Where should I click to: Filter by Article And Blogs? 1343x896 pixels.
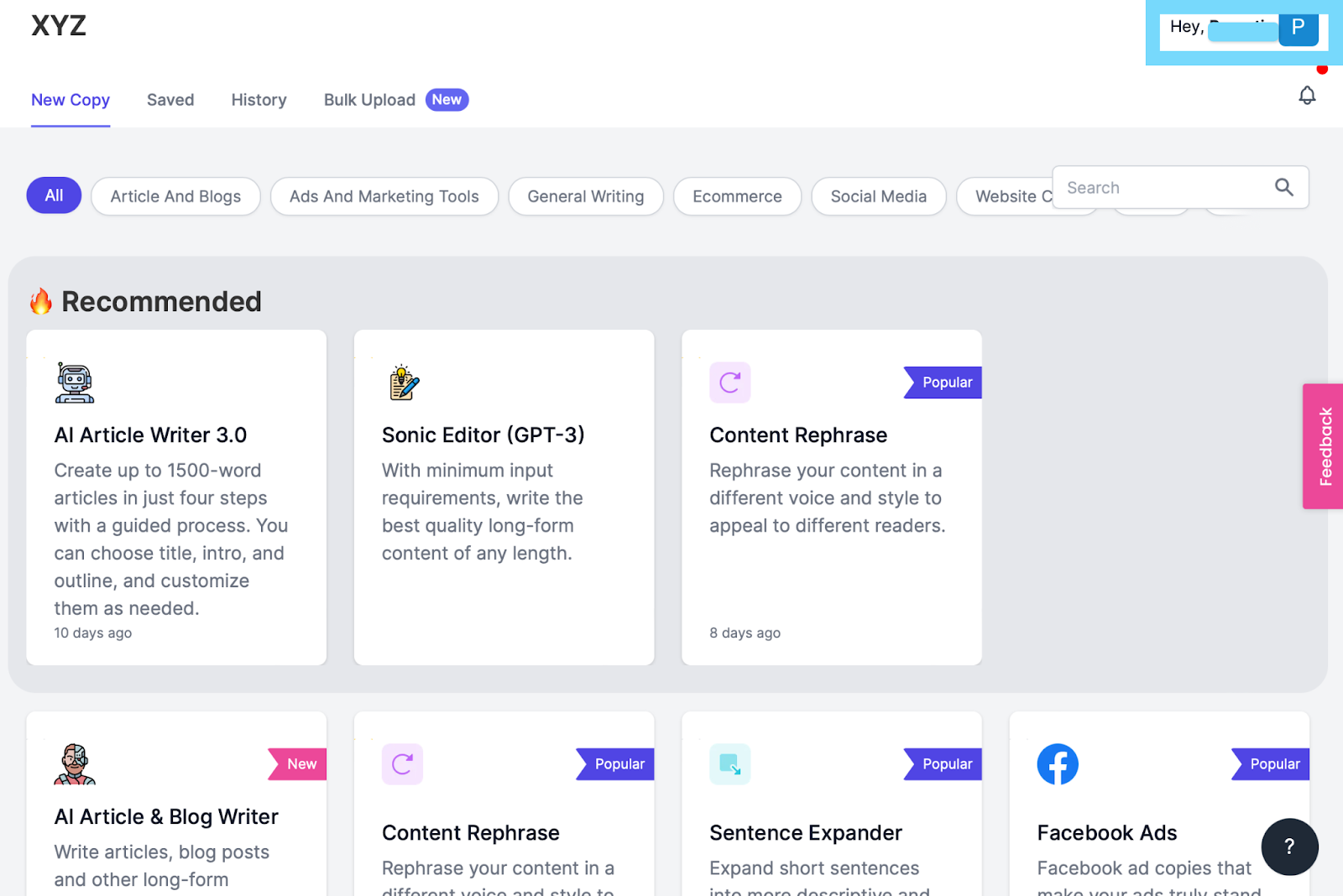tap(175, 196)
